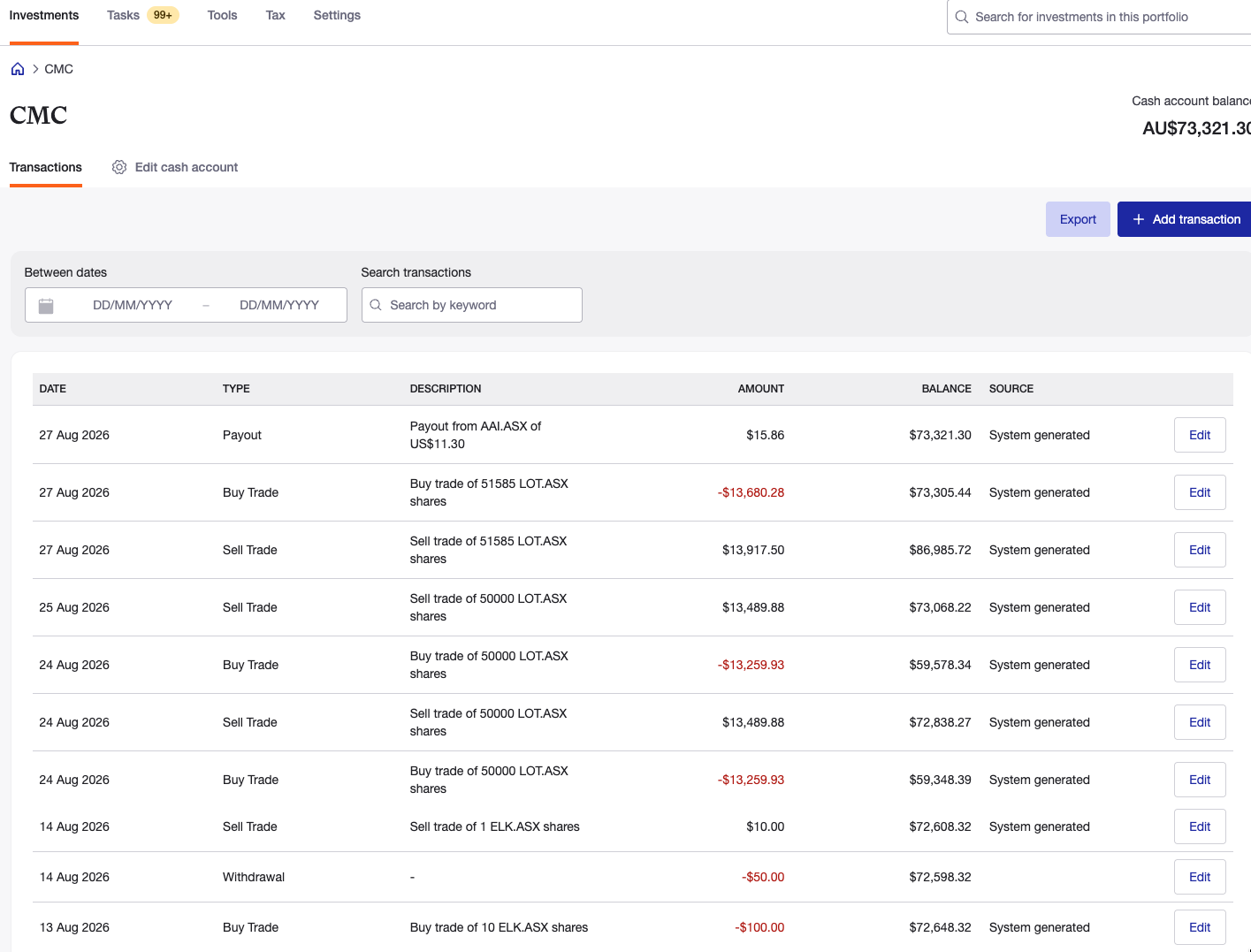Open the Tools menu
Image resolution: width=1251 pixels, height=952 pixels.
pyautogui.click(x=222, y=15)
